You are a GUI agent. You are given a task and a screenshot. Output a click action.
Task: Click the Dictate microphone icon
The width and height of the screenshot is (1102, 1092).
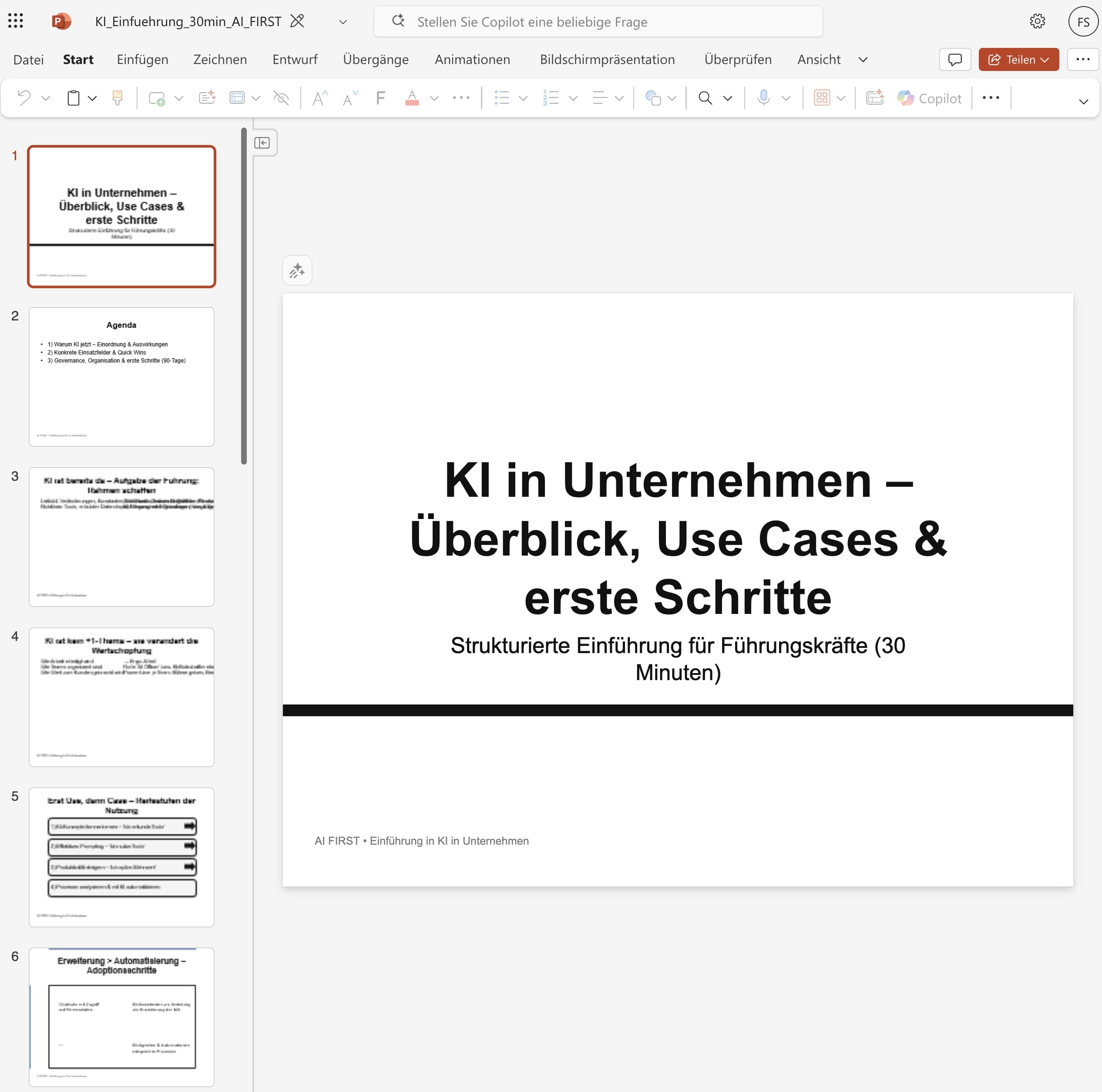point(763,98)
